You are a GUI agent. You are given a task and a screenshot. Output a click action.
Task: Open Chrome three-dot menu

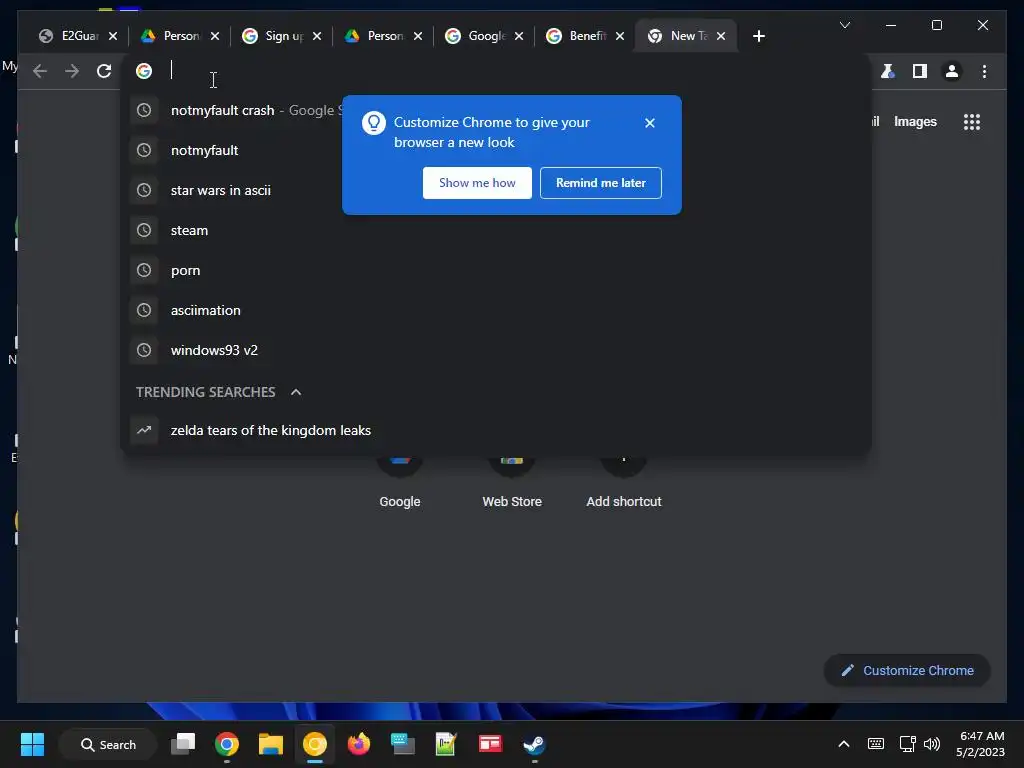point(984,71)
